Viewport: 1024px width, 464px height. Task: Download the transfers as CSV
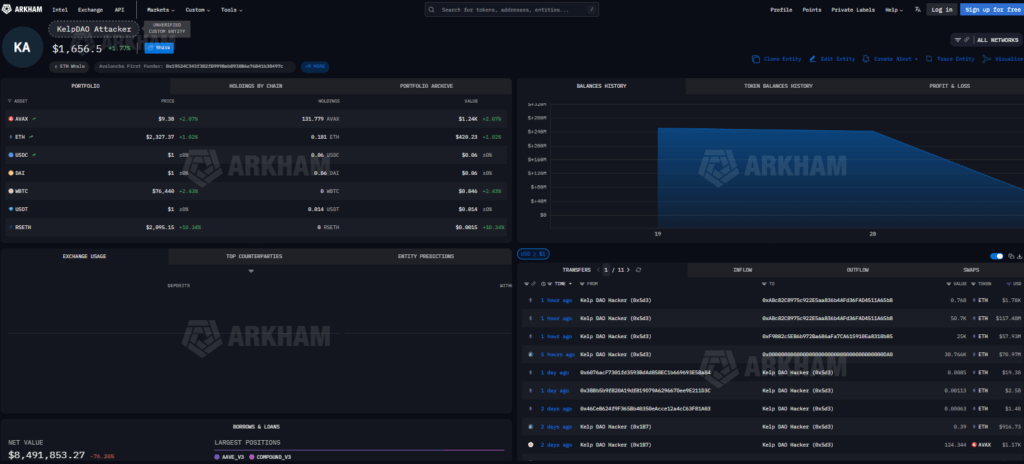(1018, 256)
